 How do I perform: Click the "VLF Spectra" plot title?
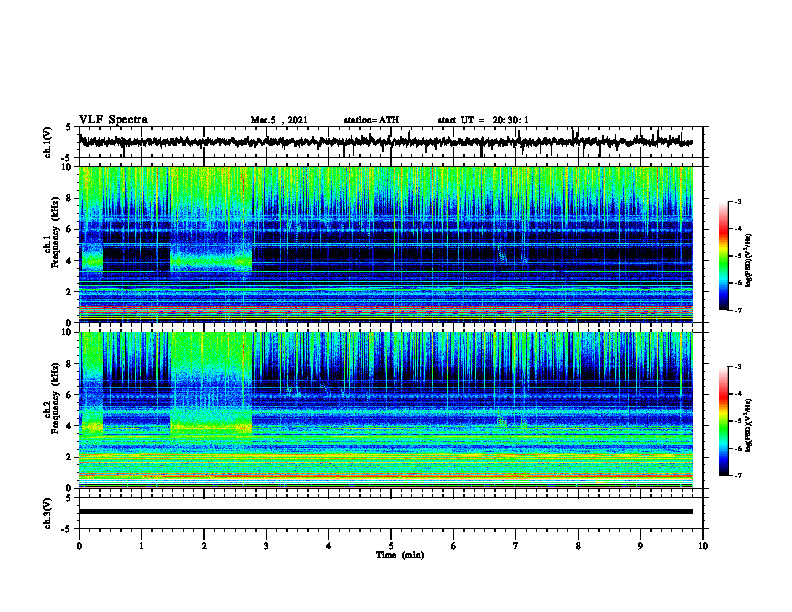pyautogui.click(x=113, y=120)
